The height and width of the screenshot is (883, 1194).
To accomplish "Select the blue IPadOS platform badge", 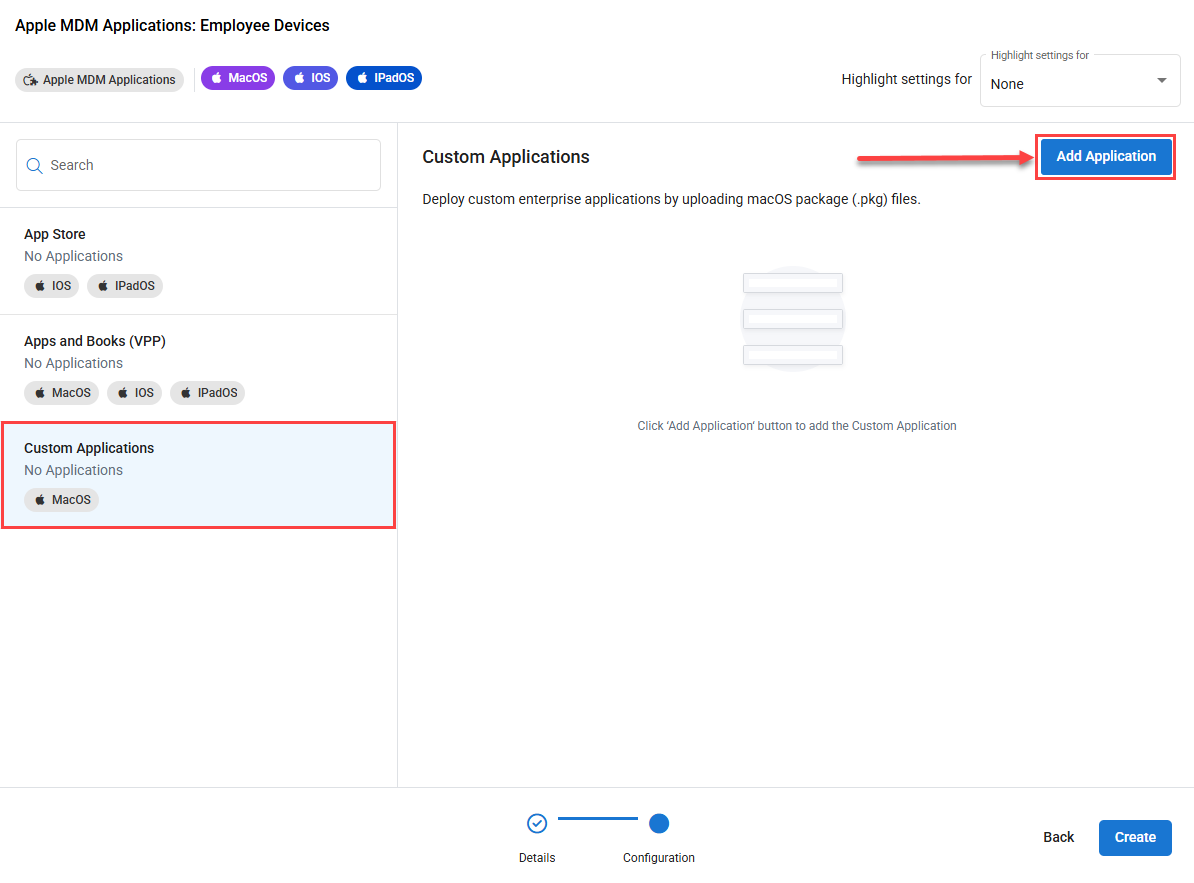I will 384,78.
